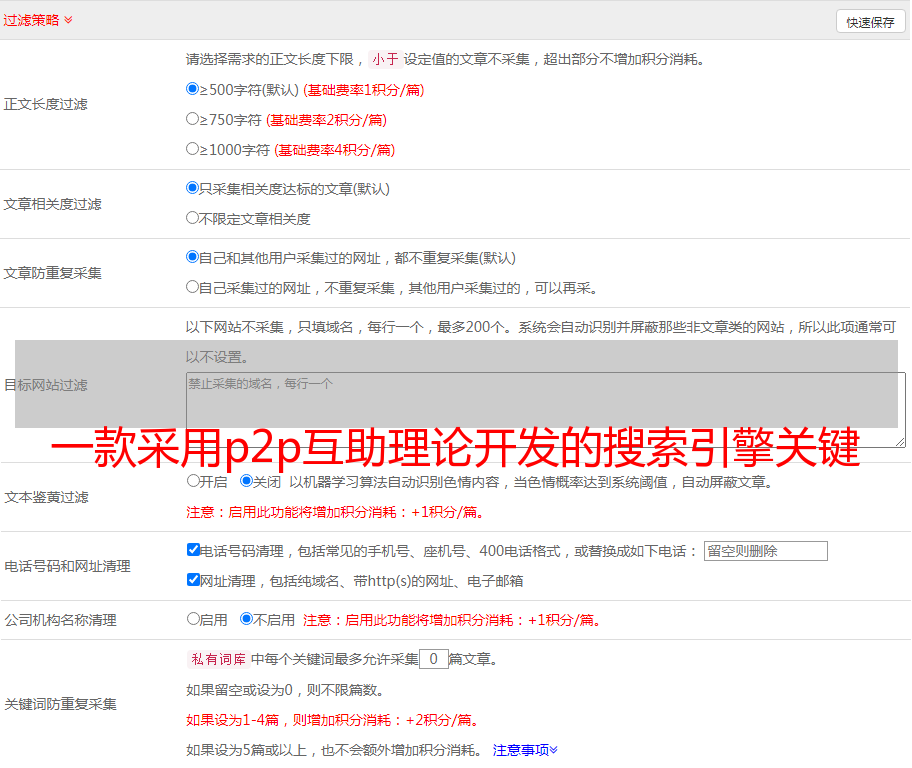Image resolution: width=912 pixels, height=768 pixels.
Task: Grab the textarea resize handle corner
Action: tap(900, 442)
